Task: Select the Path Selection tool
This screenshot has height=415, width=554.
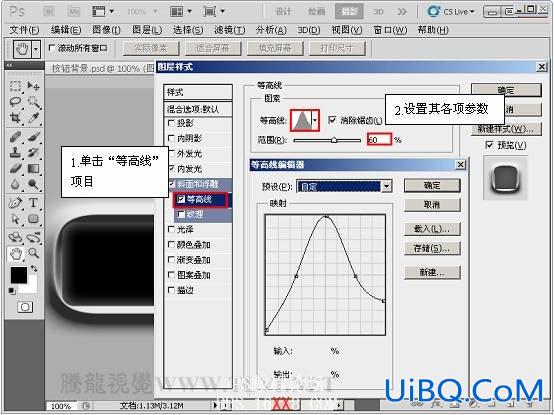Action: [x=15, y=219]
